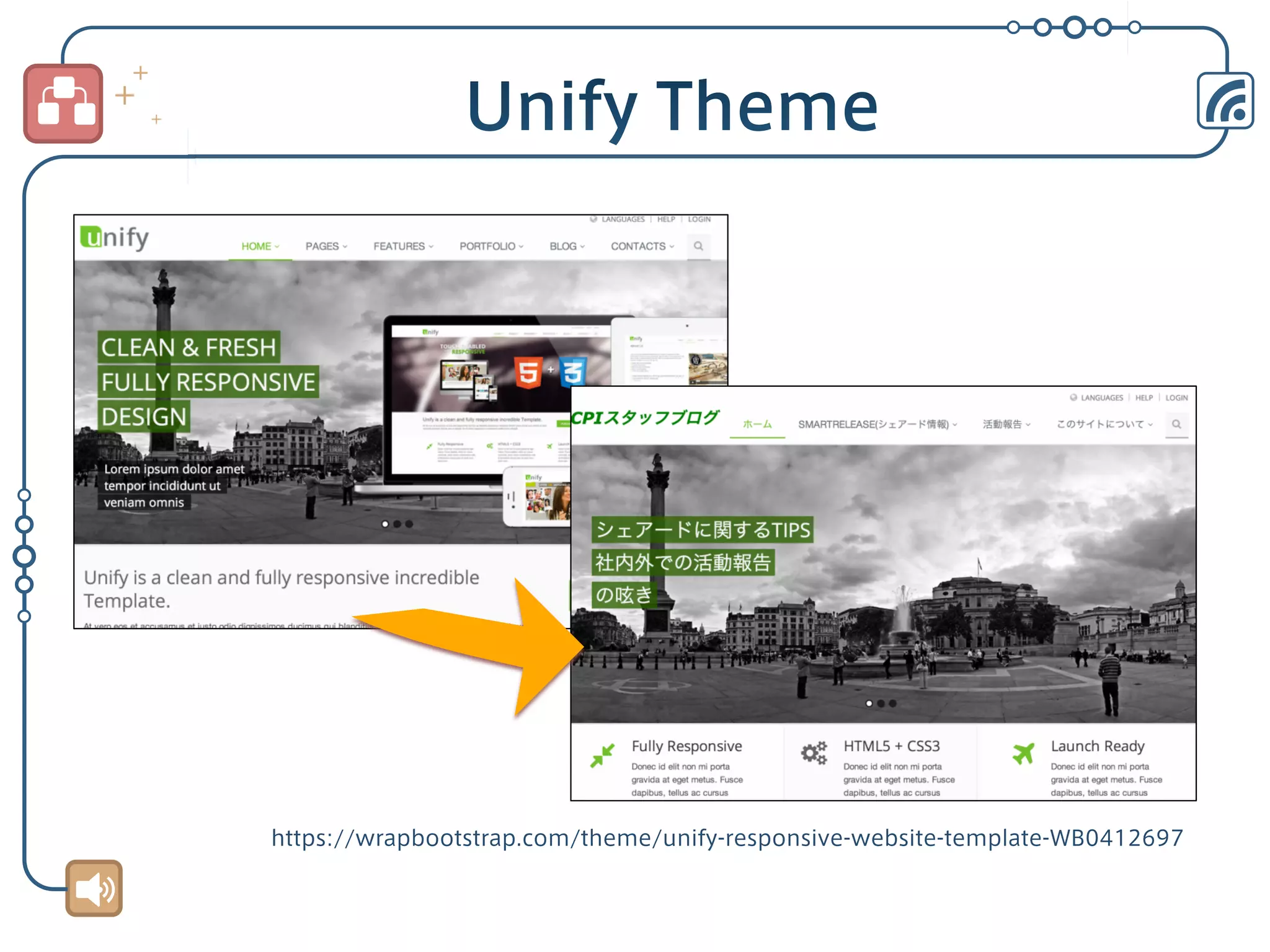
Task: Click the HTML5 + CSS3 heading
Action: click(892, 746)
